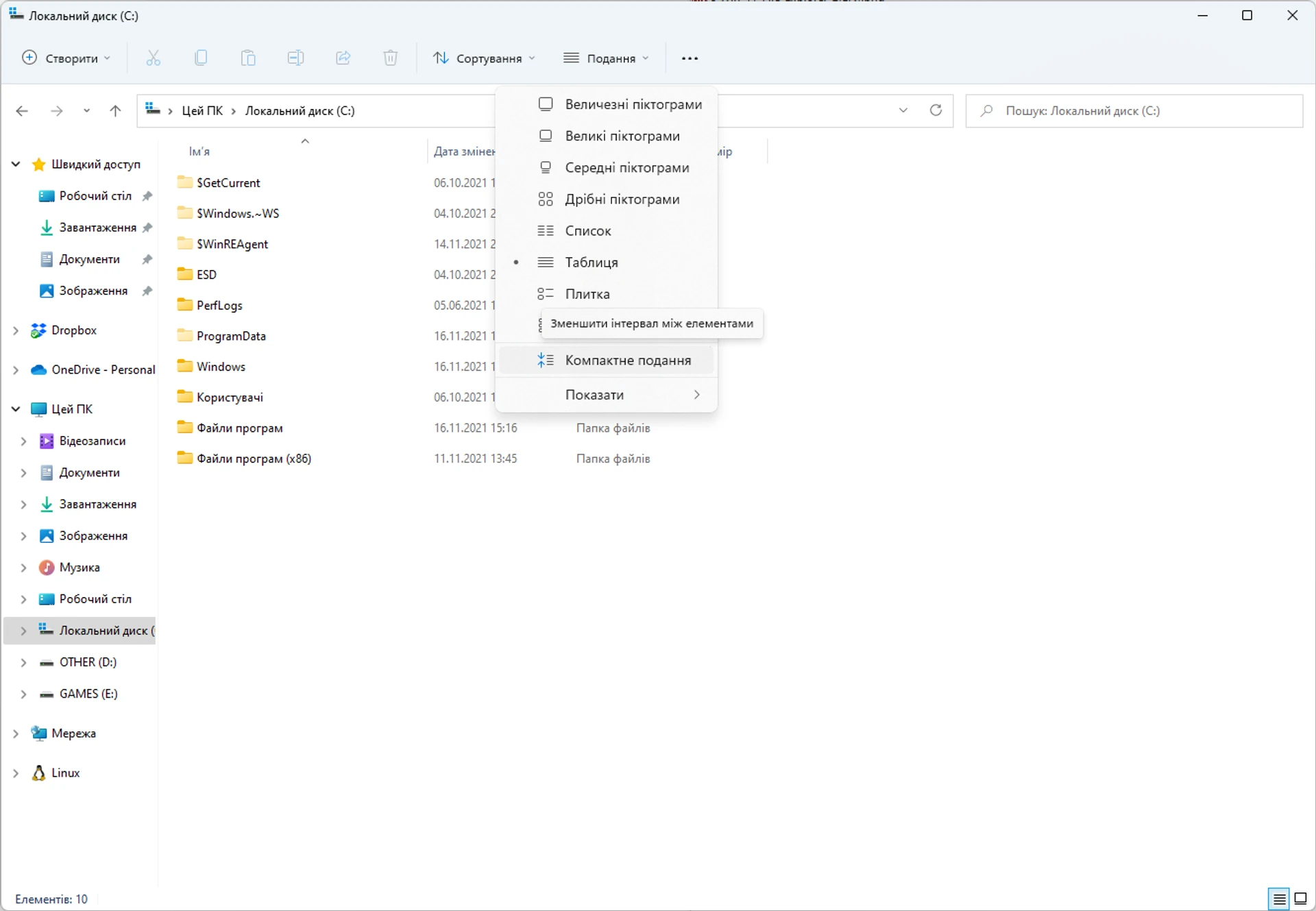This screenshot has height=911, width=1316.
Task: Open recent locations dropdown arrow
Action: coord(86,110)
